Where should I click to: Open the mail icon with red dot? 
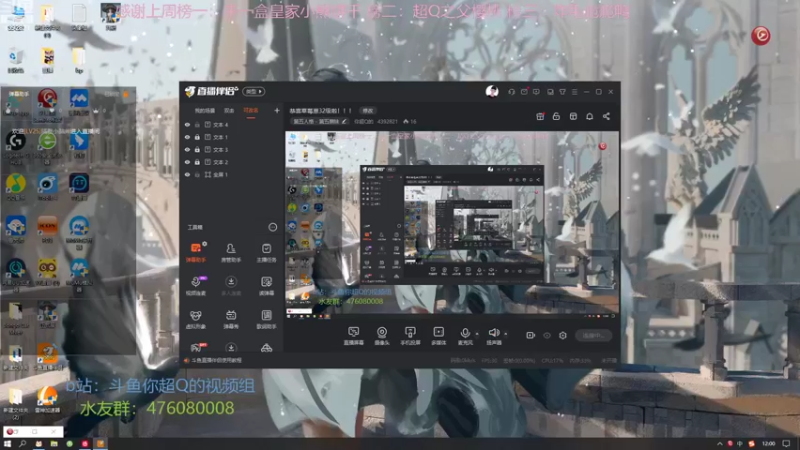click(524, 92)
